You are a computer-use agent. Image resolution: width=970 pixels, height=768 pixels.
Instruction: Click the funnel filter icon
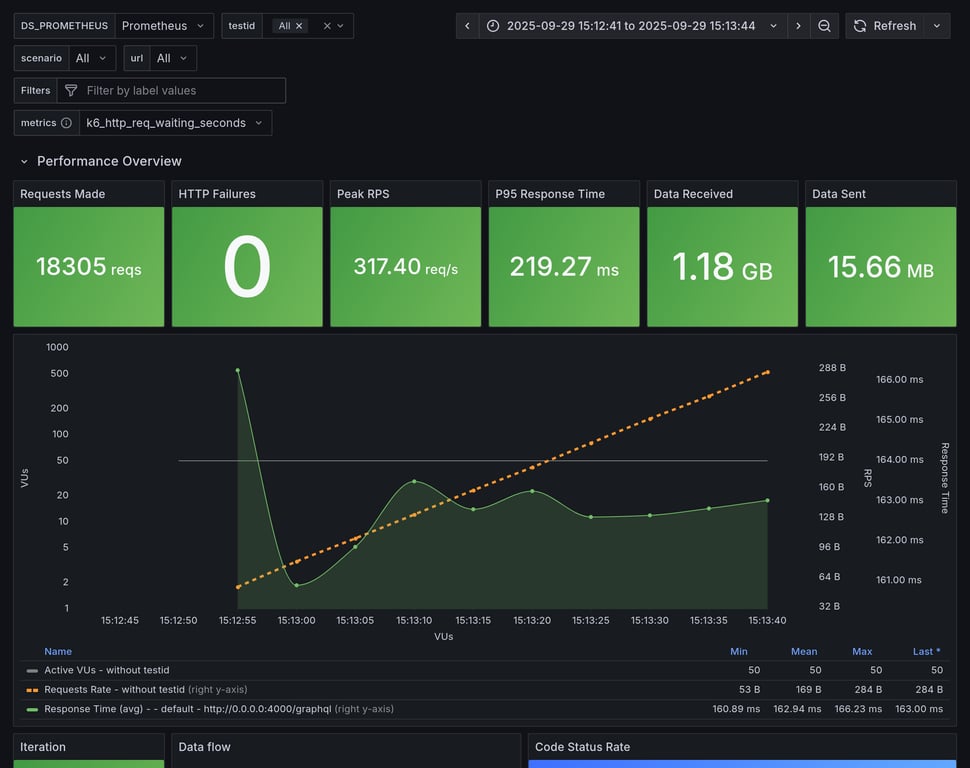pyautogui.click(x=71, y=90)
